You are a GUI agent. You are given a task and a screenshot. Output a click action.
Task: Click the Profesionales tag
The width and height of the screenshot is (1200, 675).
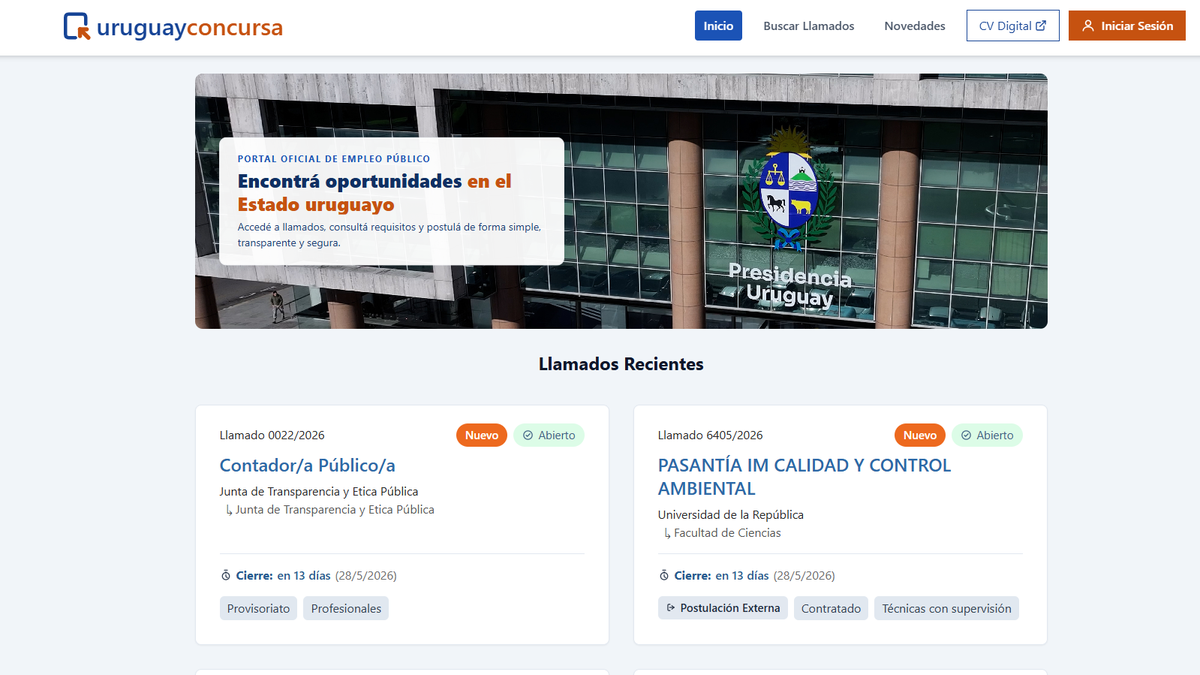pos(346,608)
